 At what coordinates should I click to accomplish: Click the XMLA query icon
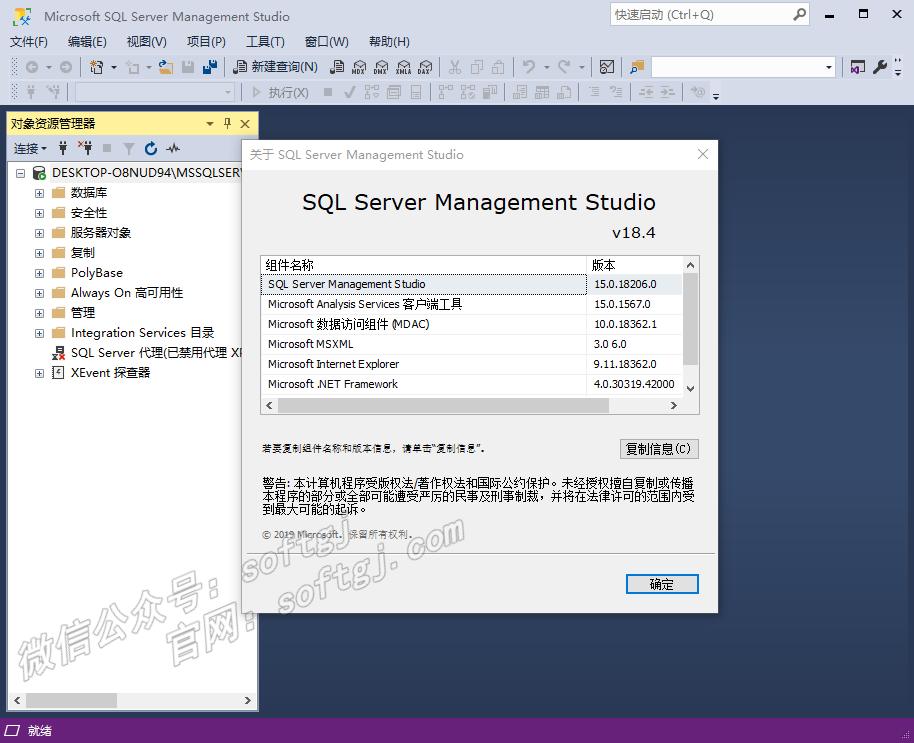(x=403, y=67)
